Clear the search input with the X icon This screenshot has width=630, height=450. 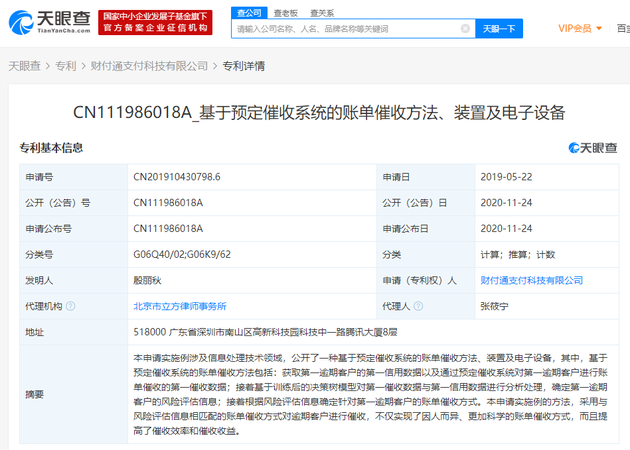tap(465, 29)
